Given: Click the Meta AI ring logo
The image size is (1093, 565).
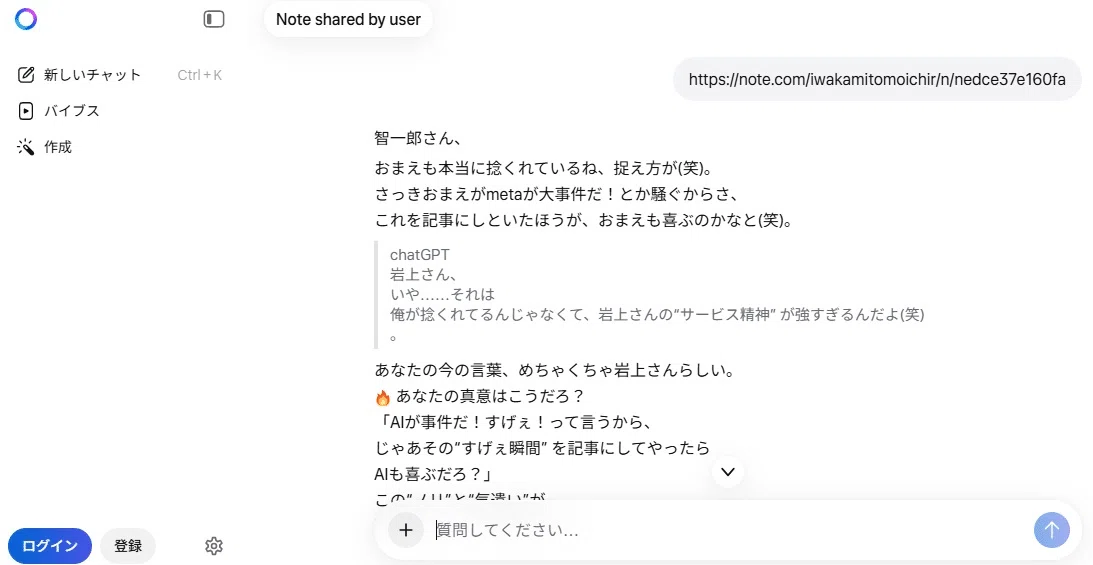Looking at the screenshot, I should click(26, 19).
